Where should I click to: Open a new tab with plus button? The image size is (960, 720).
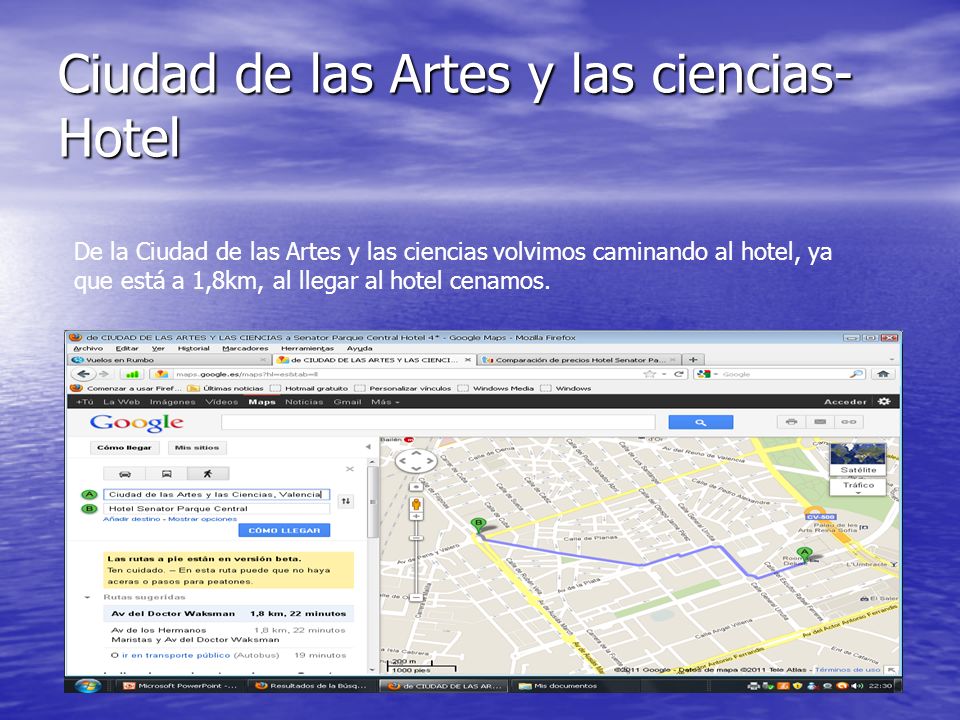coord(693,360)
